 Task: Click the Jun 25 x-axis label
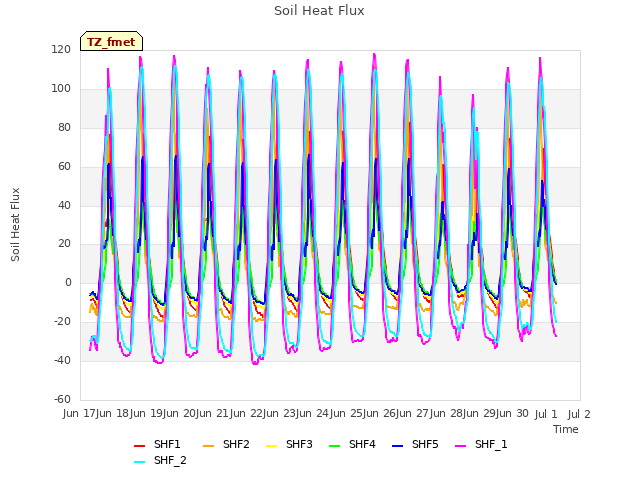(348, 413)
